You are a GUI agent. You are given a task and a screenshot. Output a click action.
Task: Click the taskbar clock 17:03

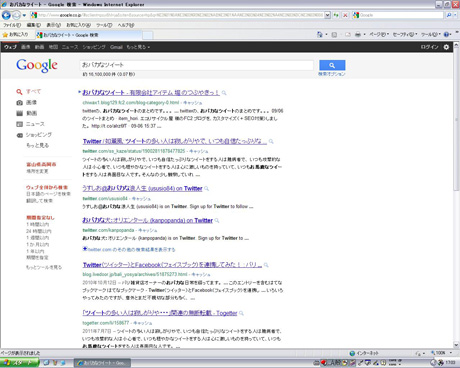450,362
